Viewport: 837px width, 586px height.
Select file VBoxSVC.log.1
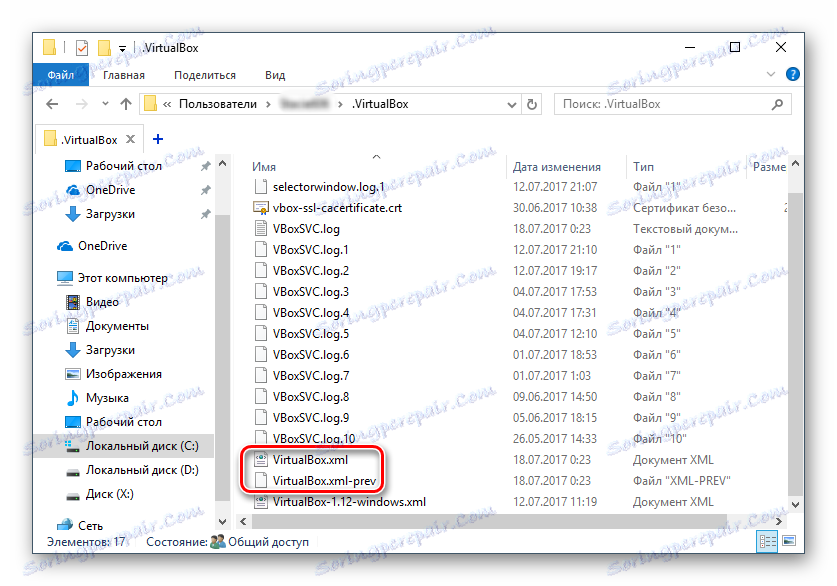tap(310, 250)
